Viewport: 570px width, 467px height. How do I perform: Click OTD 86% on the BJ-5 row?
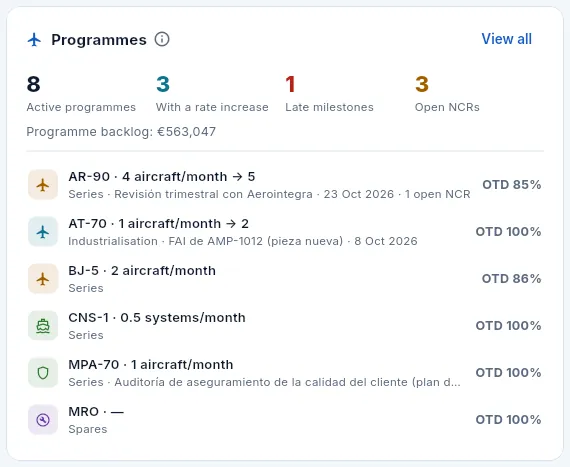(511, 279)
